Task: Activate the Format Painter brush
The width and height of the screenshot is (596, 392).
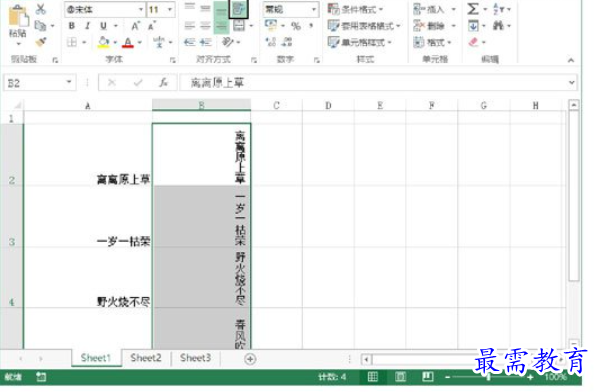Action: [x=41, y=42]
